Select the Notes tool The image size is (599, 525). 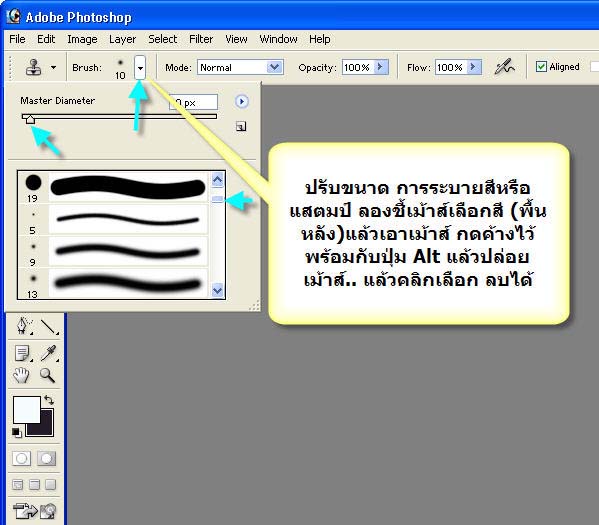coord(22,353)
